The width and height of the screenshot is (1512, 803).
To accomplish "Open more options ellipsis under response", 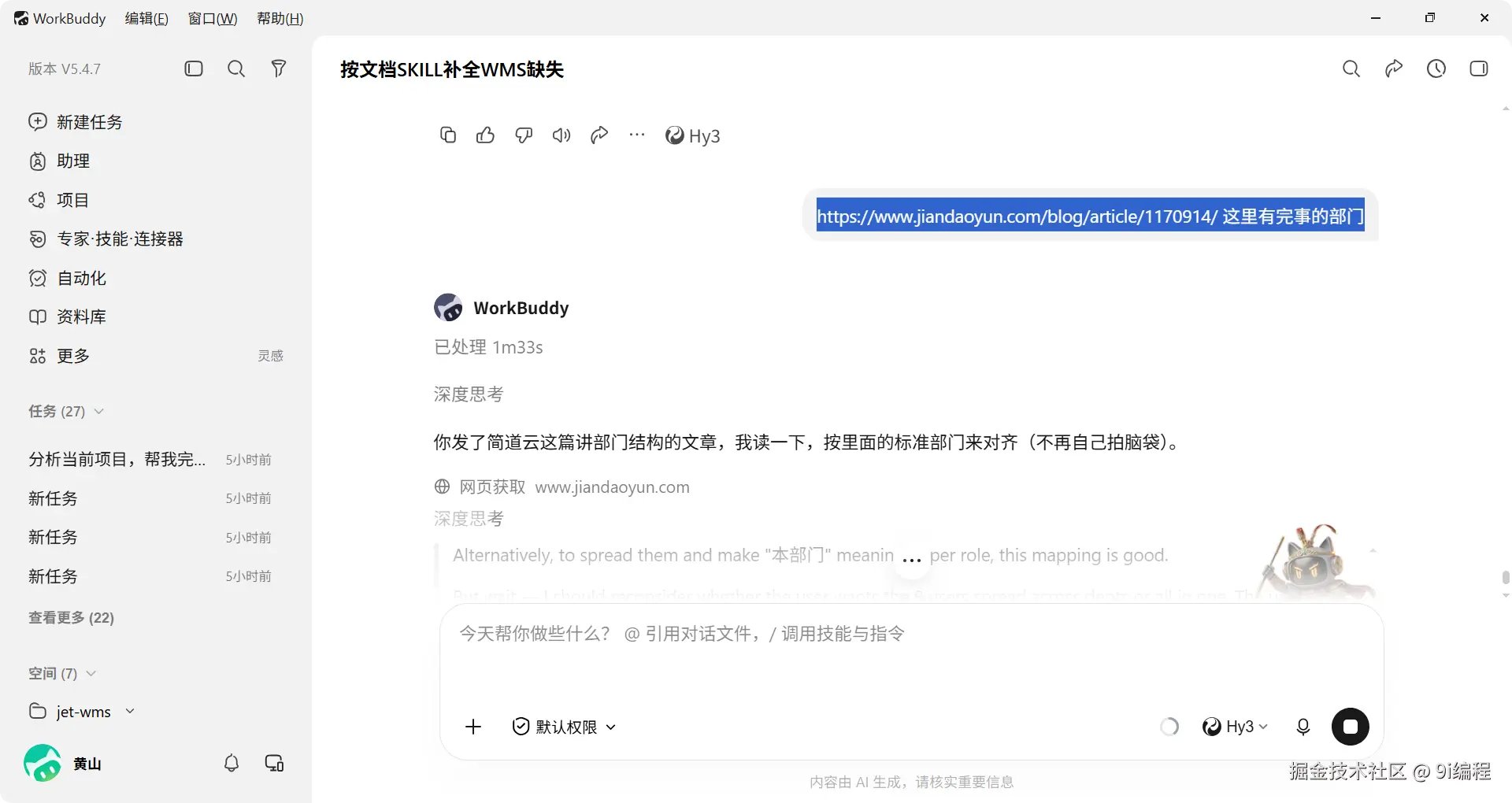I will click(x=637, y=135).
